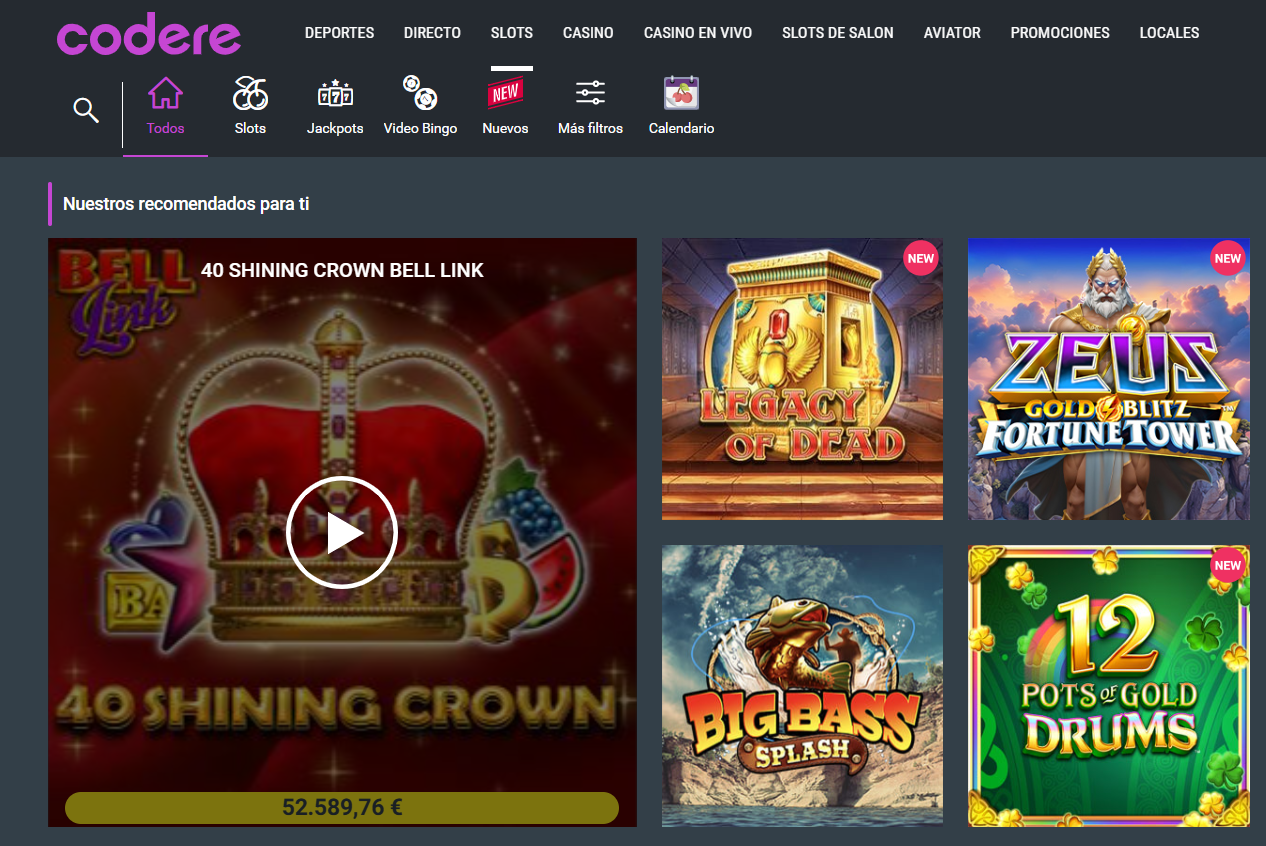The image size is (1266, 846).
Task: Click the 52.589,76 € jackpot bar
Action: 342,808
